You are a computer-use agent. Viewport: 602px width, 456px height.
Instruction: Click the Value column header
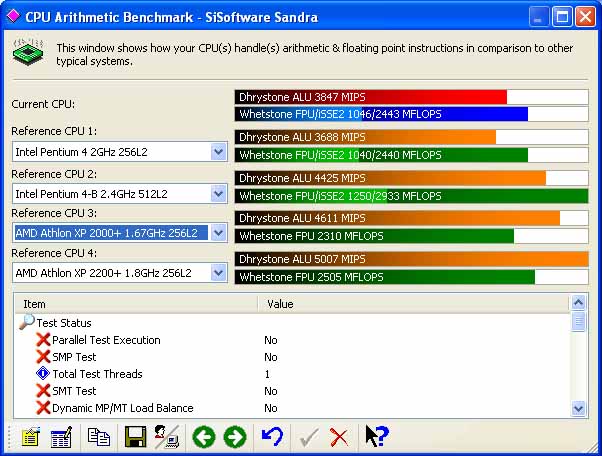[413, 304]
